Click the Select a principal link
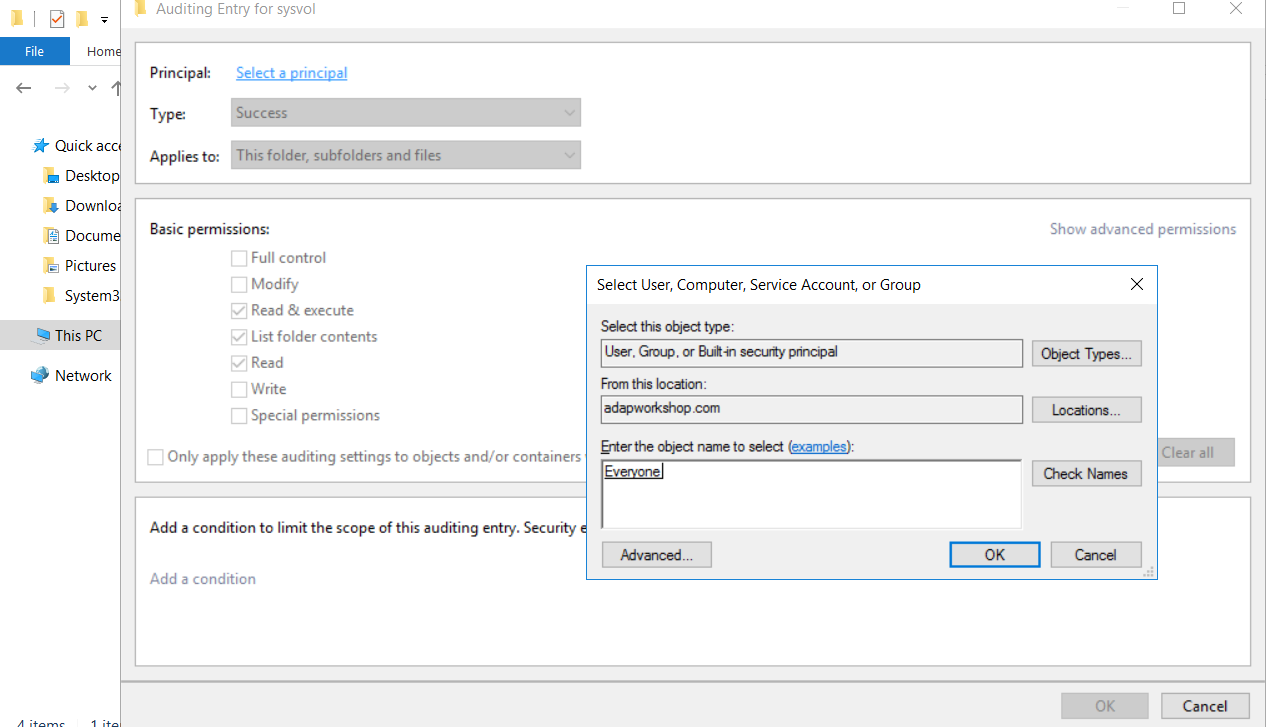This screenshot has height=727, width=1266. pos(291,72)
